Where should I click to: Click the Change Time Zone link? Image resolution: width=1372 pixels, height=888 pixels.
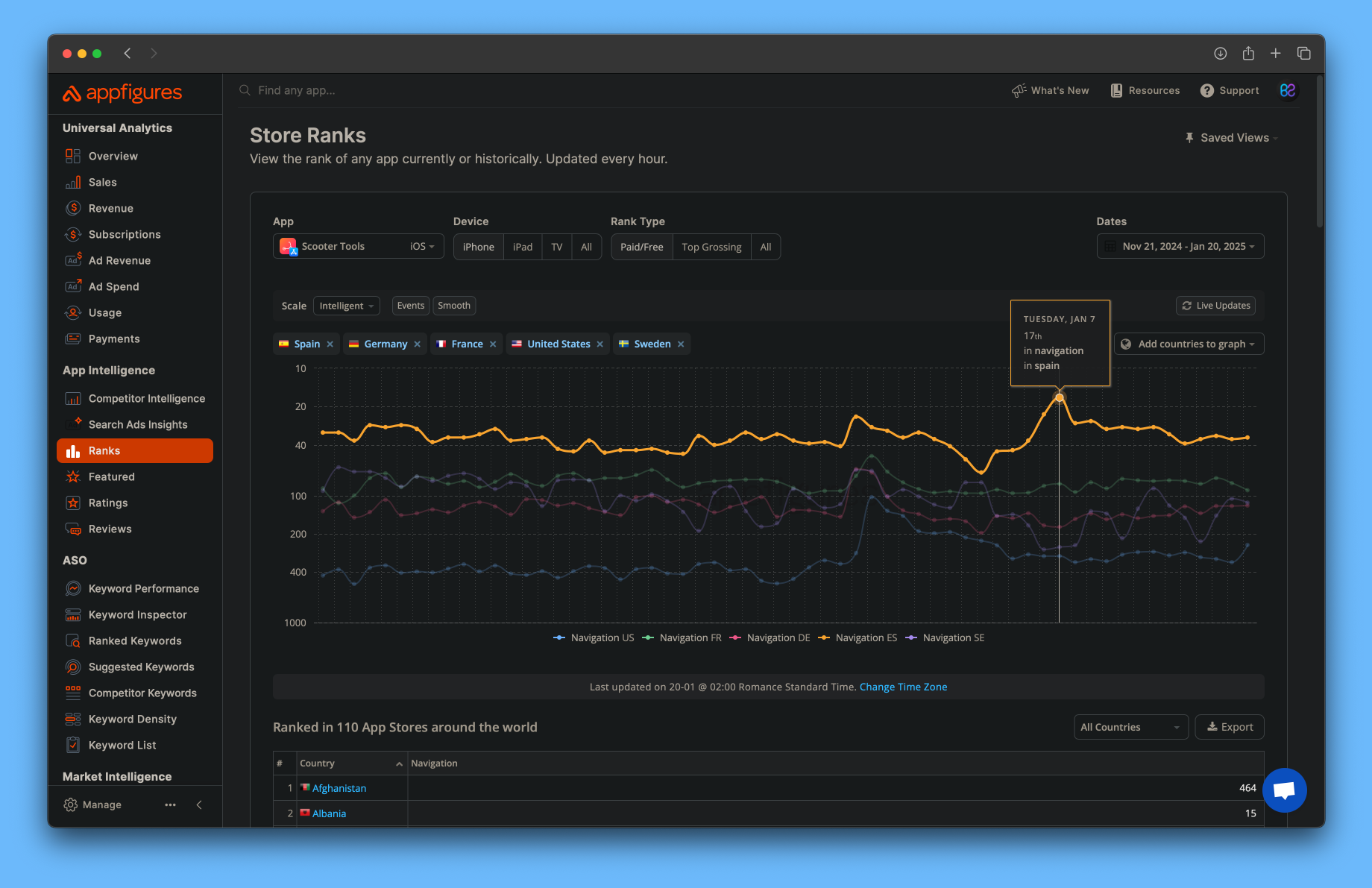click(903, 687)
